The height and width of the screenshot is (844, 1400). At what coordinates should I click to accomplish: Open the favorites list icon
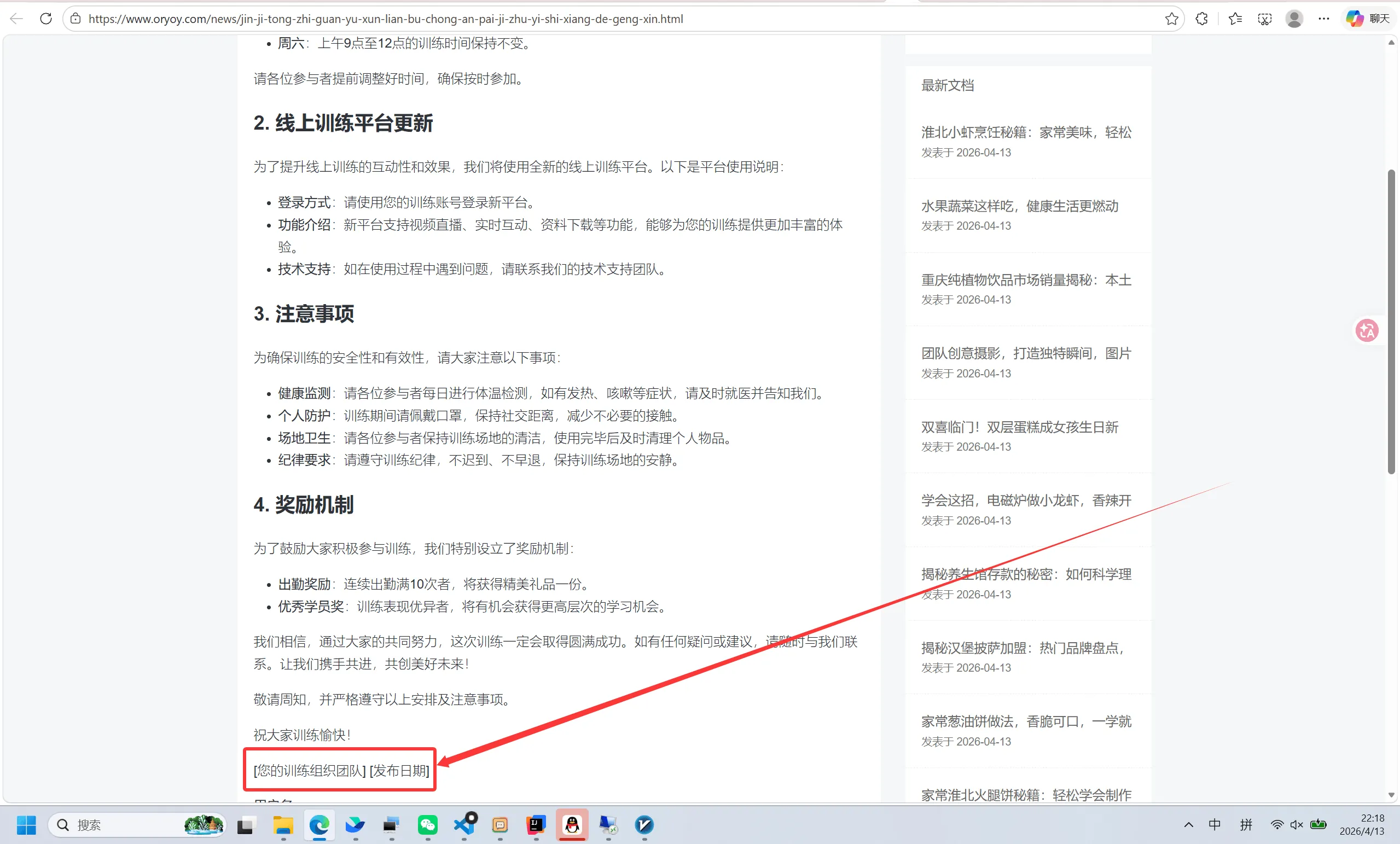(x=1235, y=19)
